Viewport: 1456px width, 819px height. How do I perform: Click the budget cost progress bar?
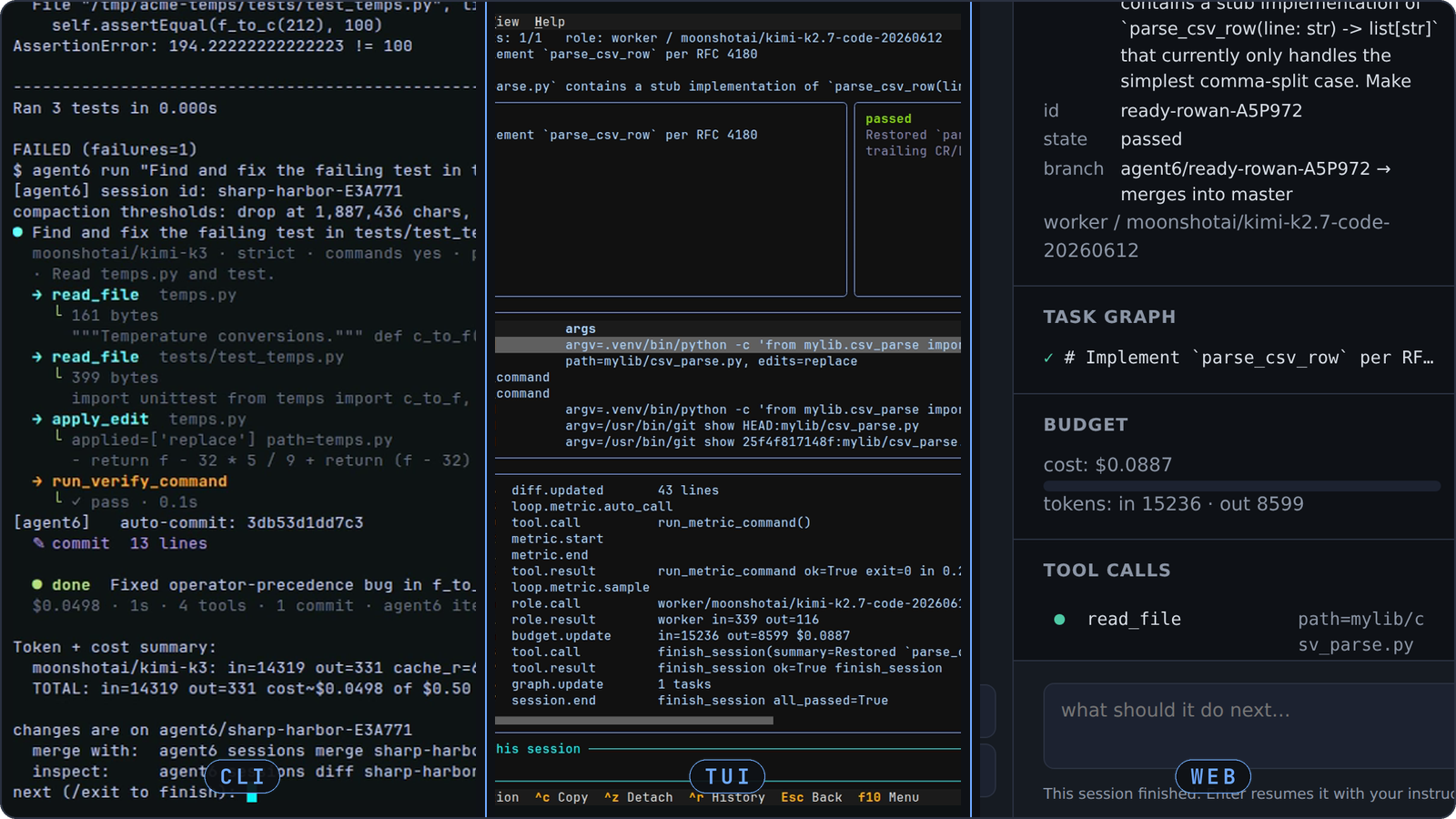click(1242, 486)
